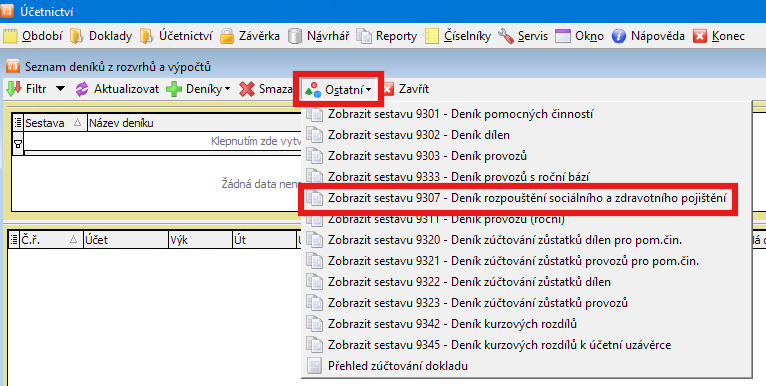Sort by the Sestava column header
This screenshot has height=386, width=766.
click(x=54, y=123)
